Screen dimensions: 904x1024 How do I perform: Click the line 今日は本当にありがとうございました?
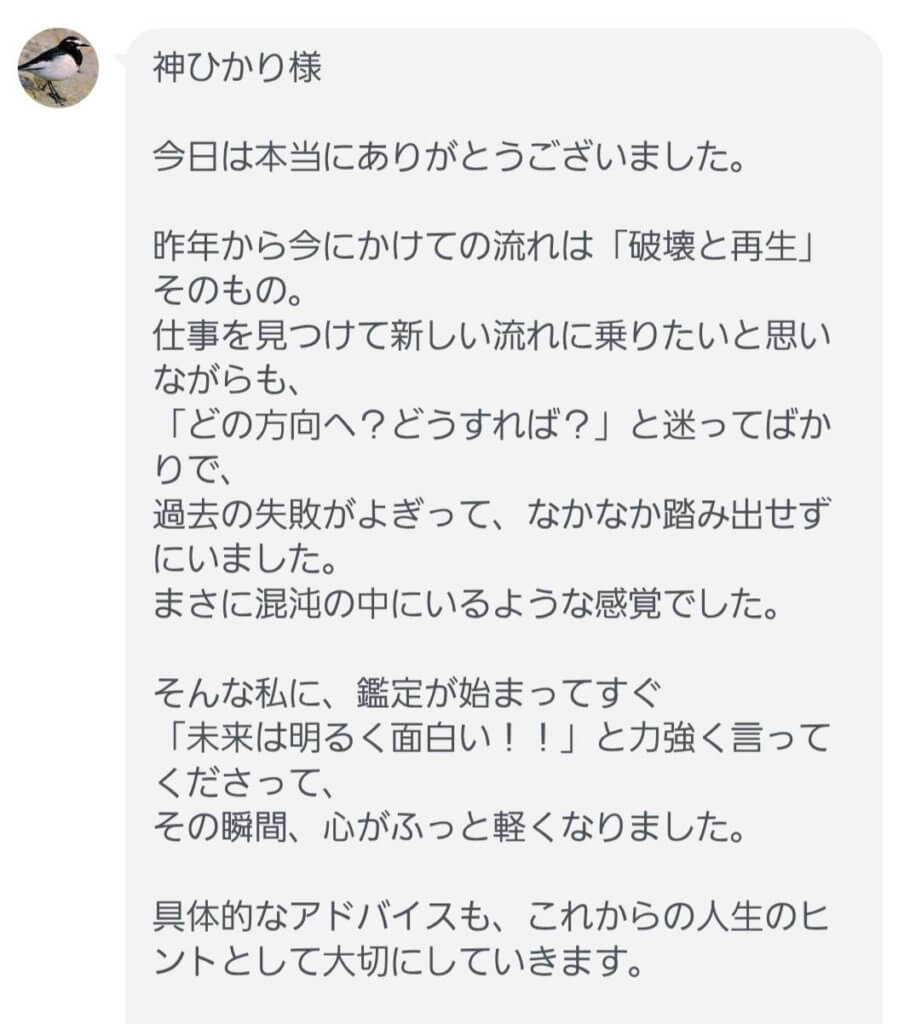coord(448,158)
